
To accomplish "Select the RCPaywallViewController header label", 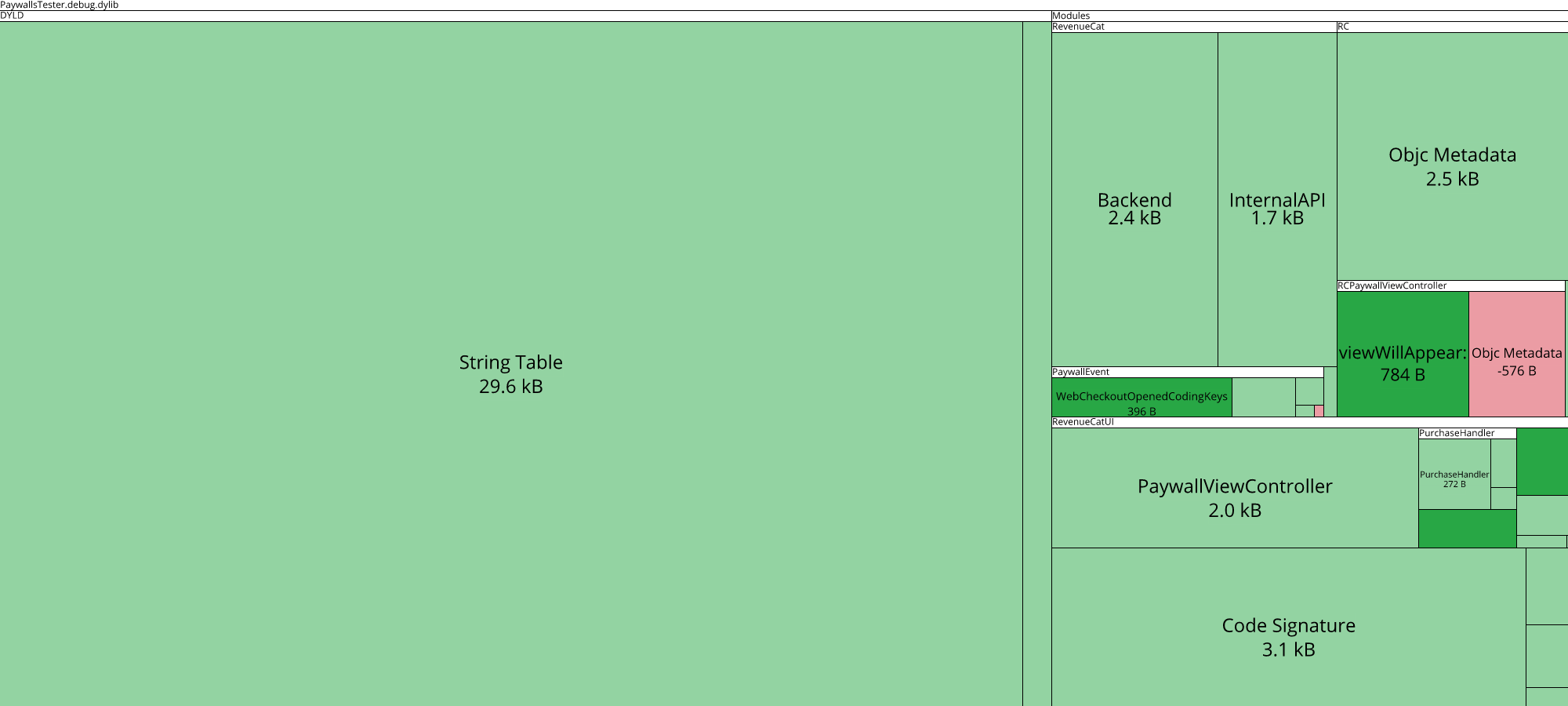I will (x=1392, y=286).
